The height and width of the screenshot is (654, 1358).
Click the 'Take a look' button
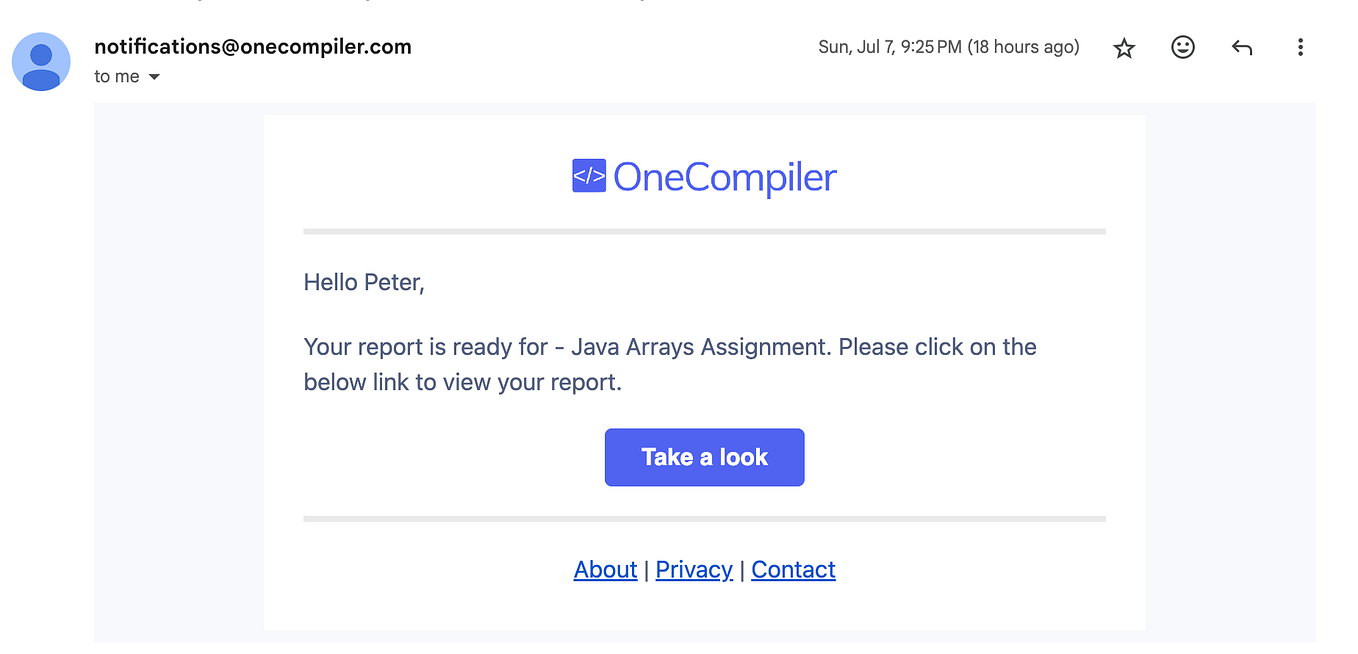click(704, 457)
